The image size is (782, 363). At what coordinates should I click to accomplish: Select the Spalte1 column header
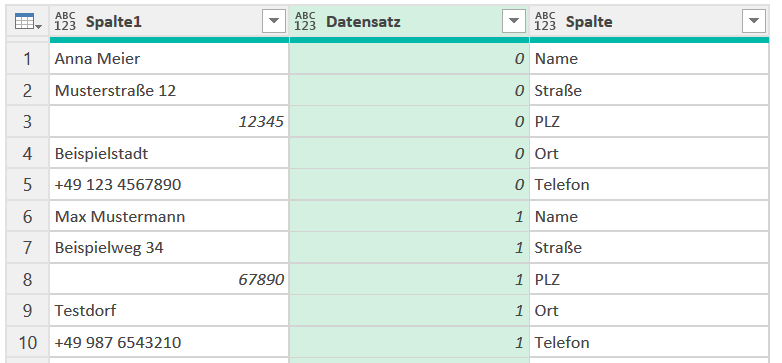(x=169, y=21)
